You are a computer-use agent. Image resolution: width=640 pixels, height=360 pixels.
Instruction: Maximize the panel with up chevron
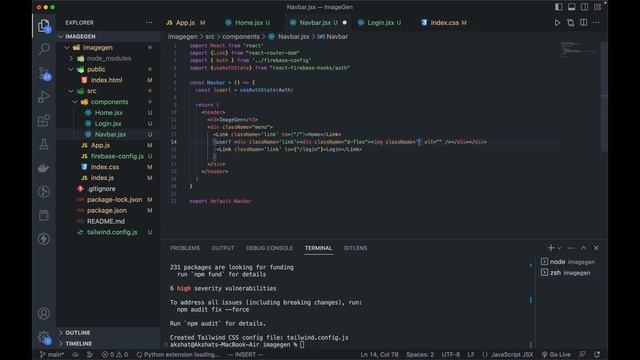click(x=584, y=248)
